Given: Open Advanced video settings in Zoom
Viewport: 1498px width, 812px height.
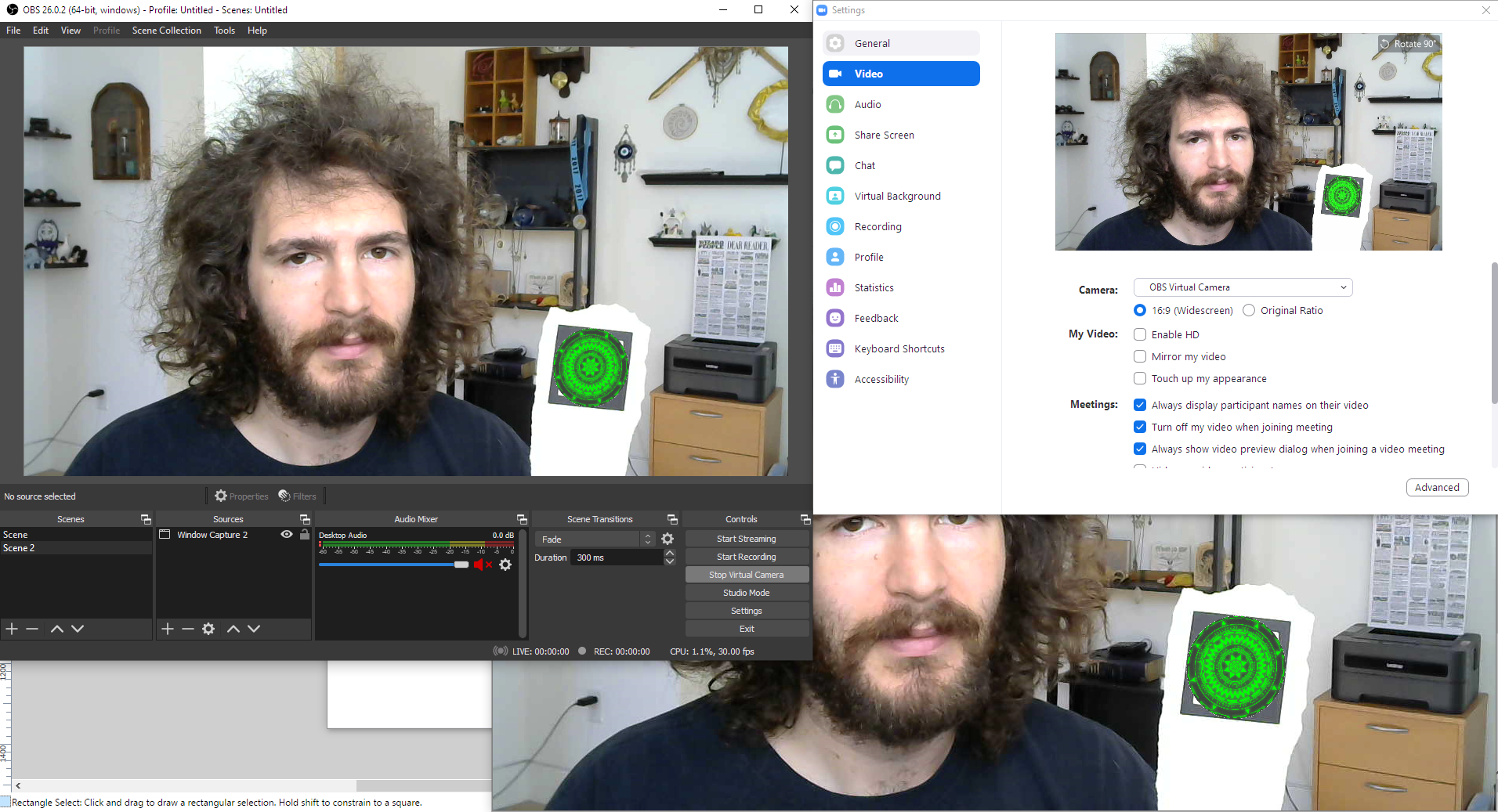Looking at the screenshot, I should pyautogui.click(x=1437, y=487).
